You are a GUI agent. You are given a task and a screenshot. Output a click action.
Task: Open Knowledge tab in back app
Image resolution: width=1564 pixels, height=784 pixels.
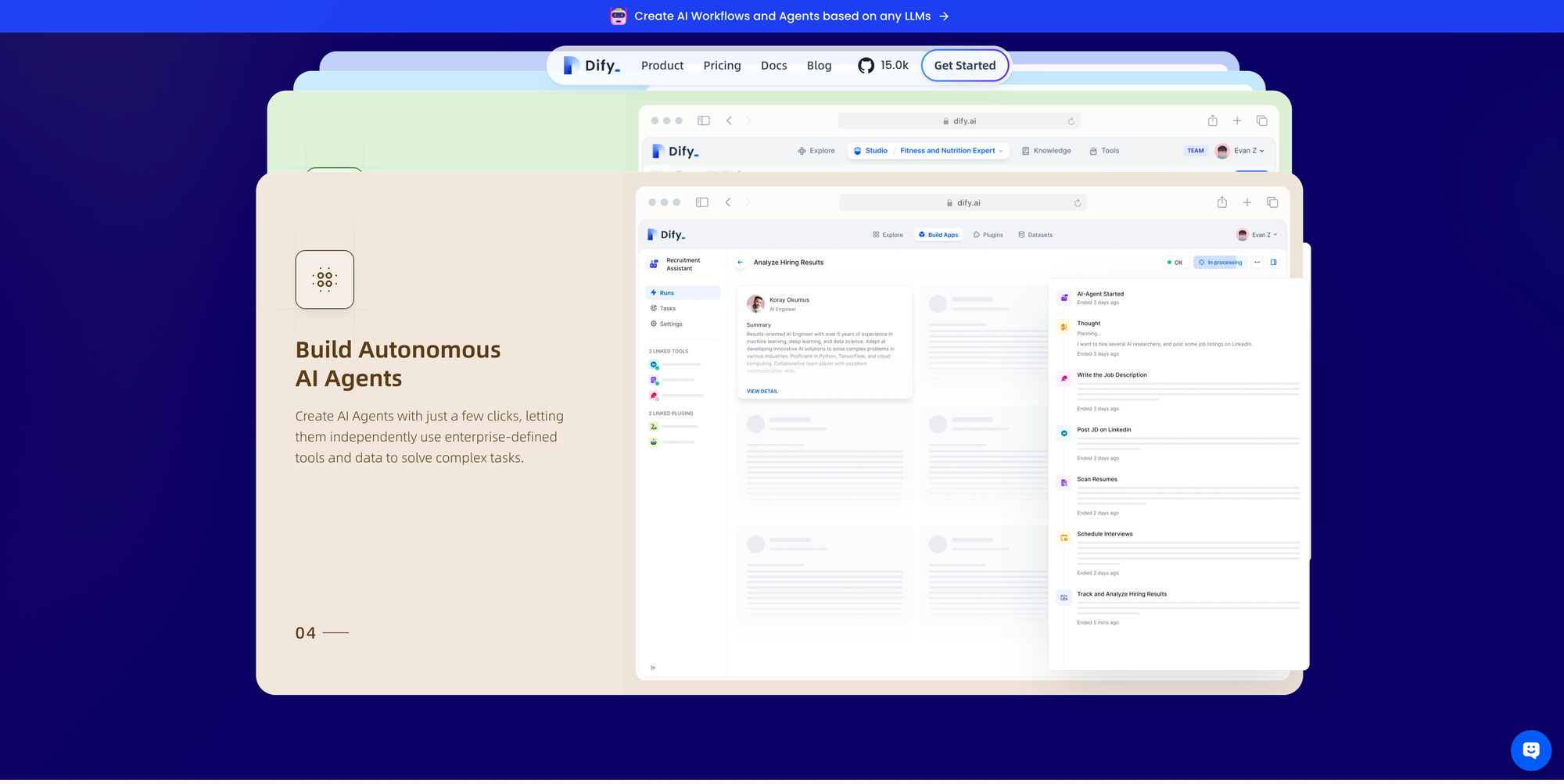click(x=1046, y=152)
